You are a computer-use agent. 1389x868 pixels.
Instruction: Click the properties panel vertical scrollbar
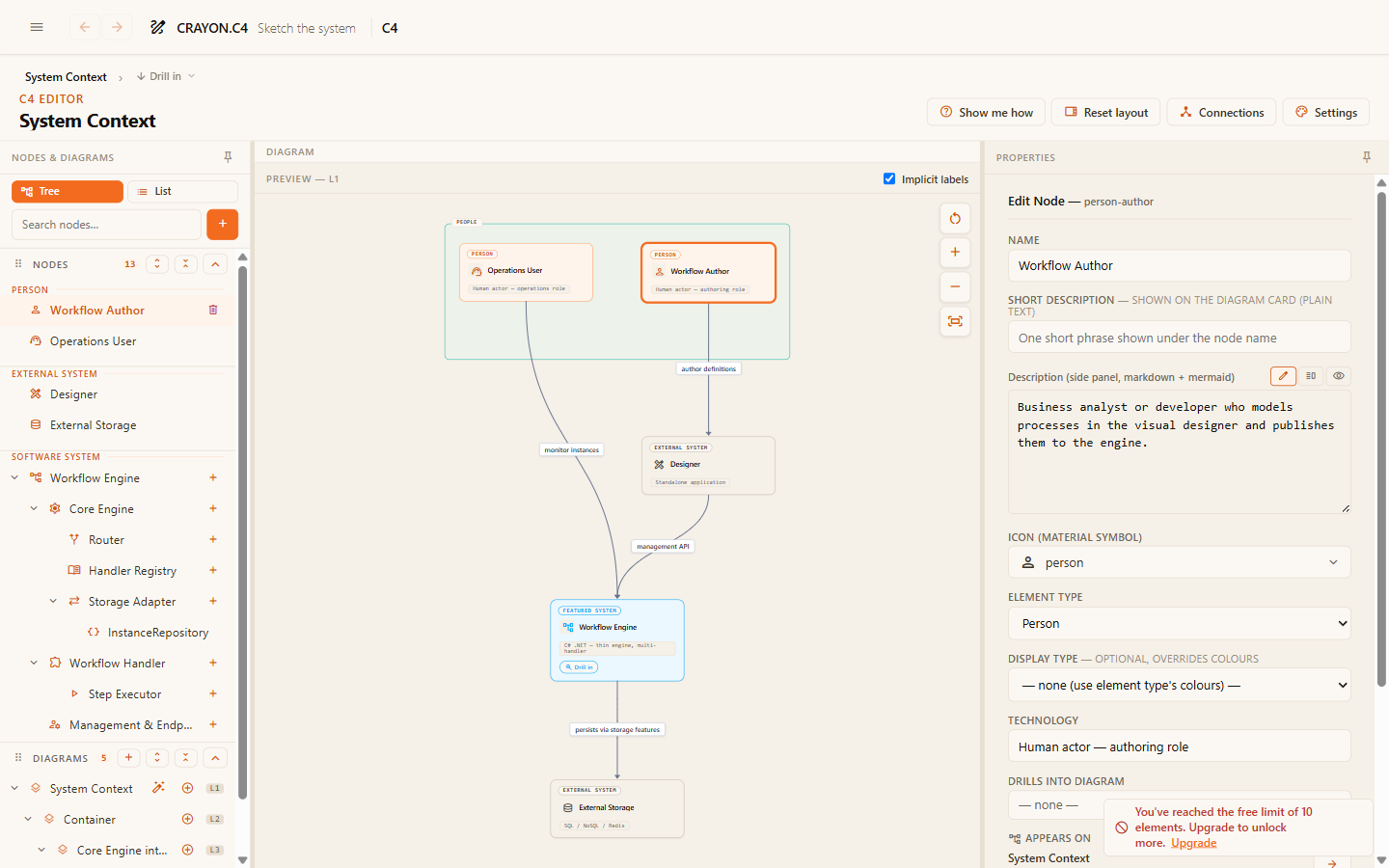[x=1381, y=439]
